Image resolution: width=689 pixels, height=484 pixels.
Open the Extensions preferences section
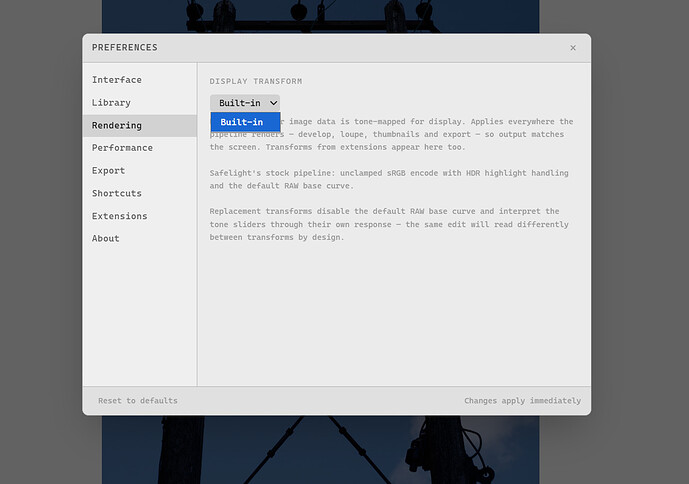pyautogui.click(x=140, y=216)
